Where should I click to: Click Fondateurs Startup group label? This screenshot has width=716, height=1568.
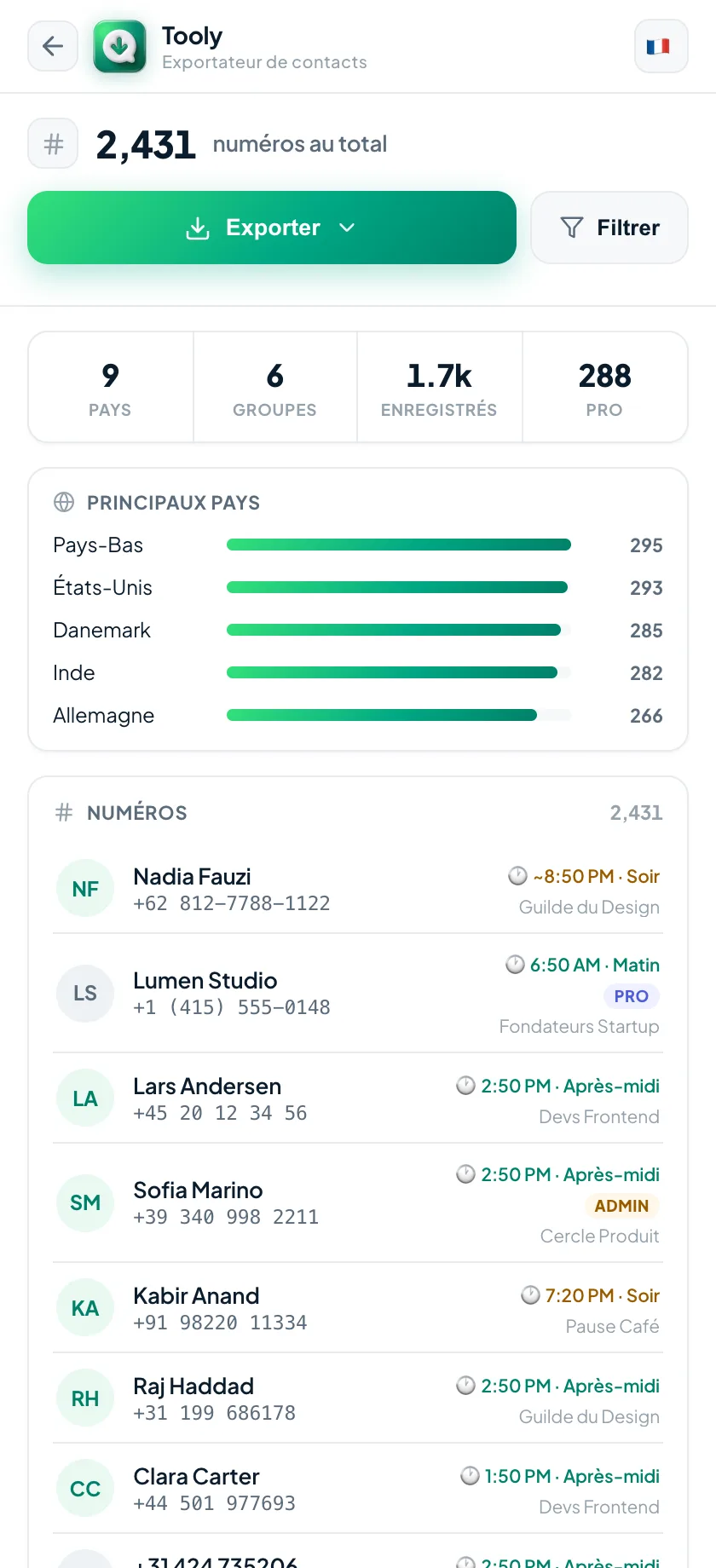pyautogui.click(x=580, y=1026)
